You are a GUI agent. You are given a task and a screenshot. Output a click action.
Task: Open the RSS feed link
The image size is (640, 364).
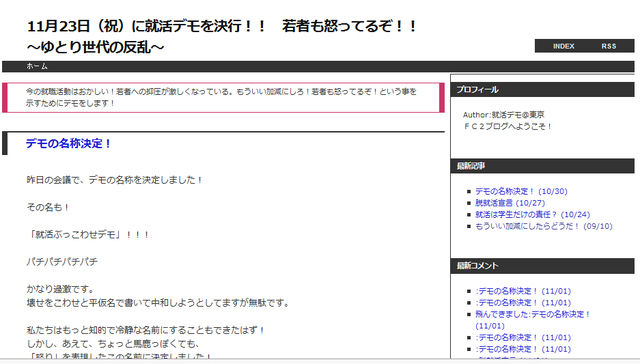pos(609,46)
